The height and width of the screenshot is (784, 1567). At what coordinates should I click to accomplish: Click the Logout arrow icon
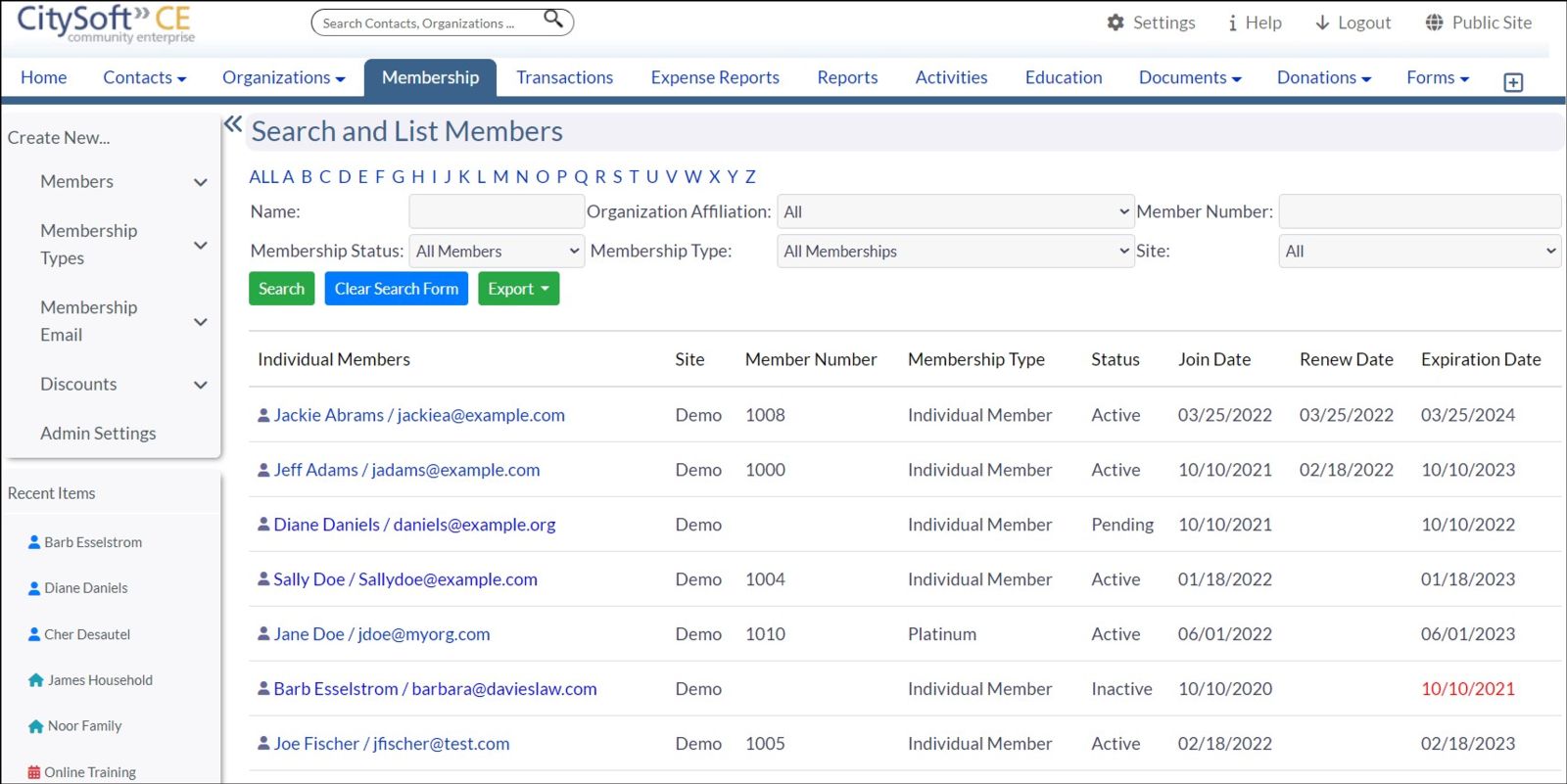pyautogui.click(x=1322, y=23)
